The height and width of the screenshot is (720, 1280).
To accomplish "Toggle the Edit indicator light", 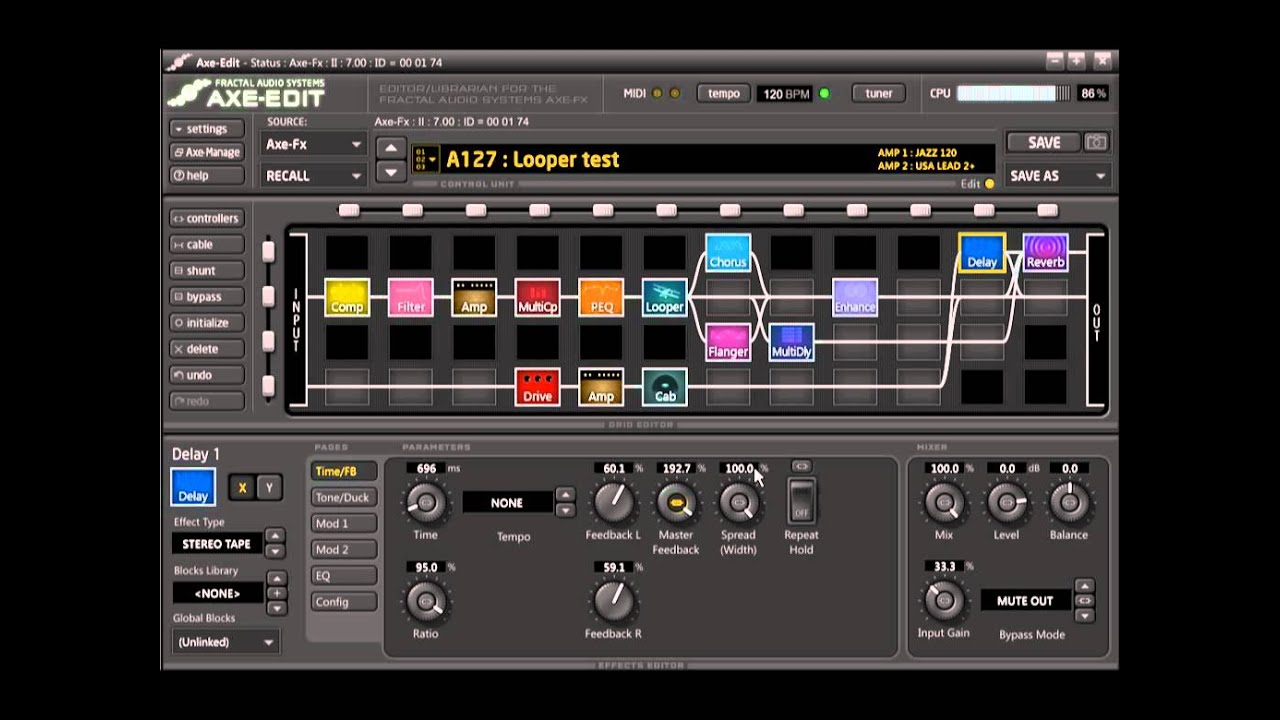I will 990,184.
